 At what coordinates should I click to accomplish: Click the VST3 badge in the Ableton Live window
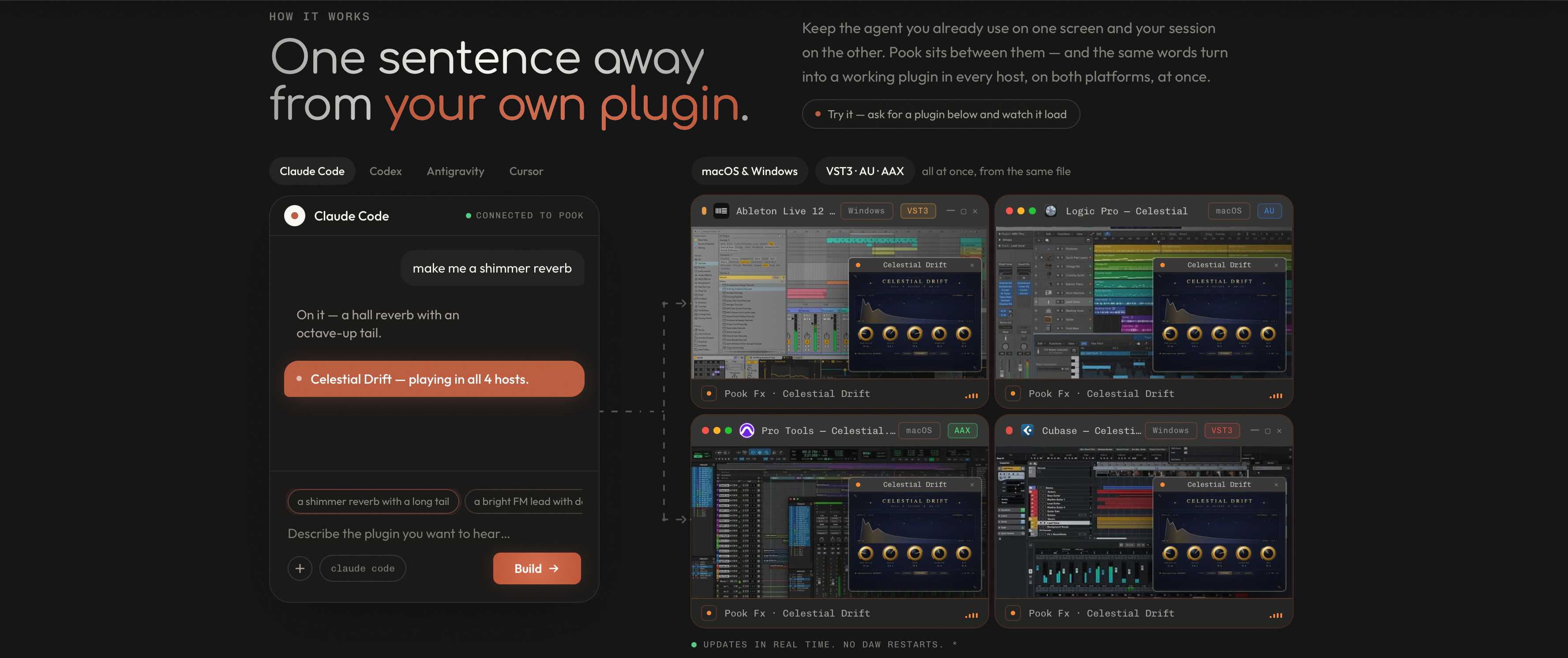917,211
